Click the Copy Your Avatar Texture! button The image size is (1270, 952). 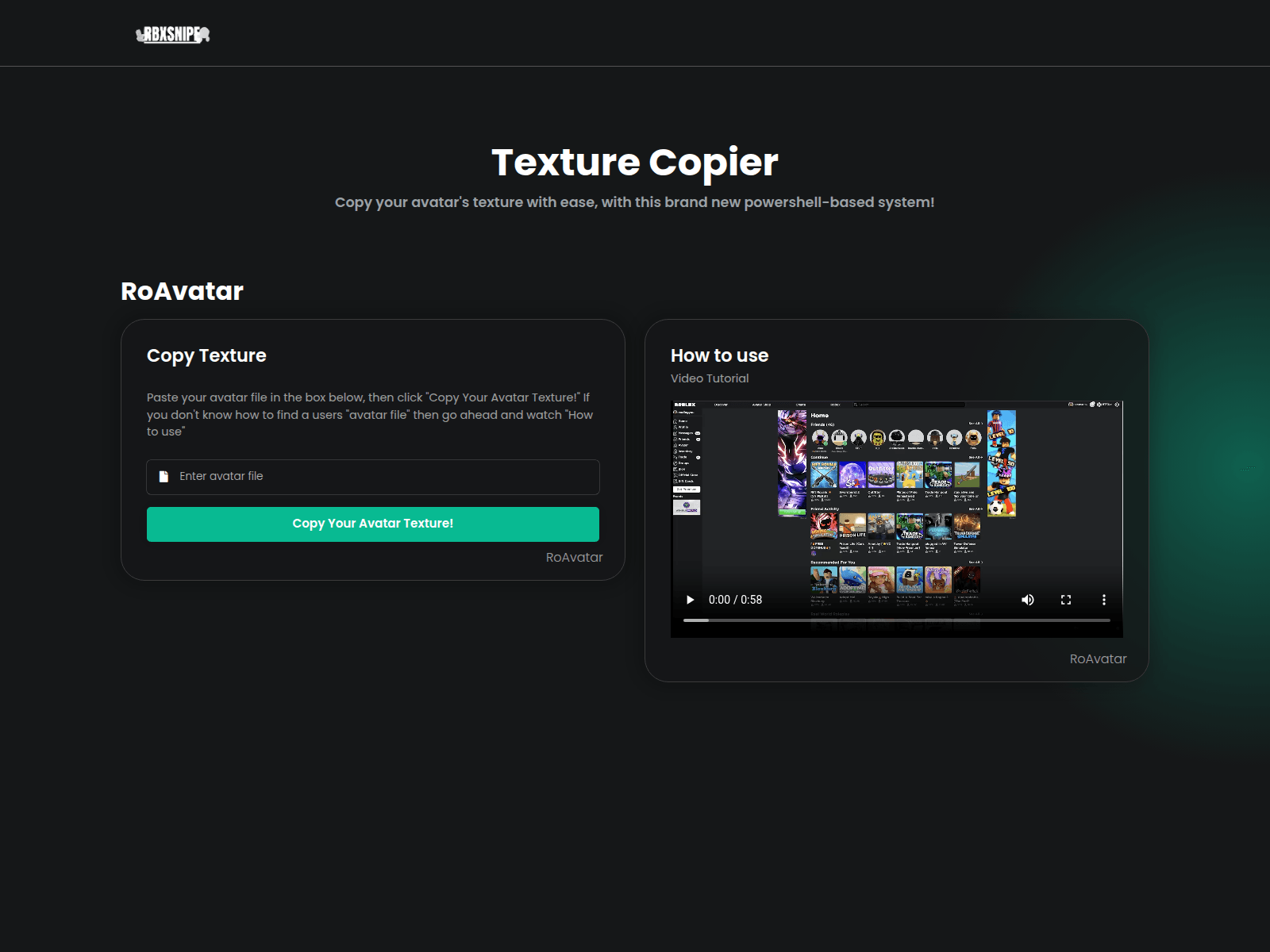[x=373, y=524]
